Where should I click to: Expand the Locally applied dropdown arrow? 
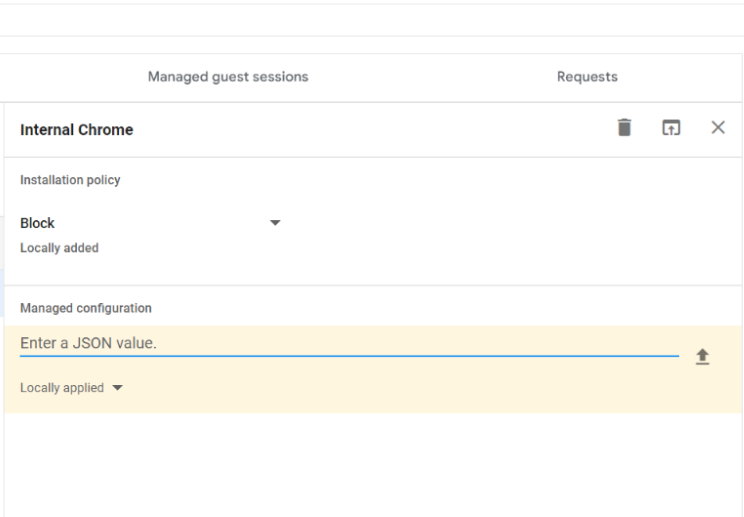pos(118,388)
